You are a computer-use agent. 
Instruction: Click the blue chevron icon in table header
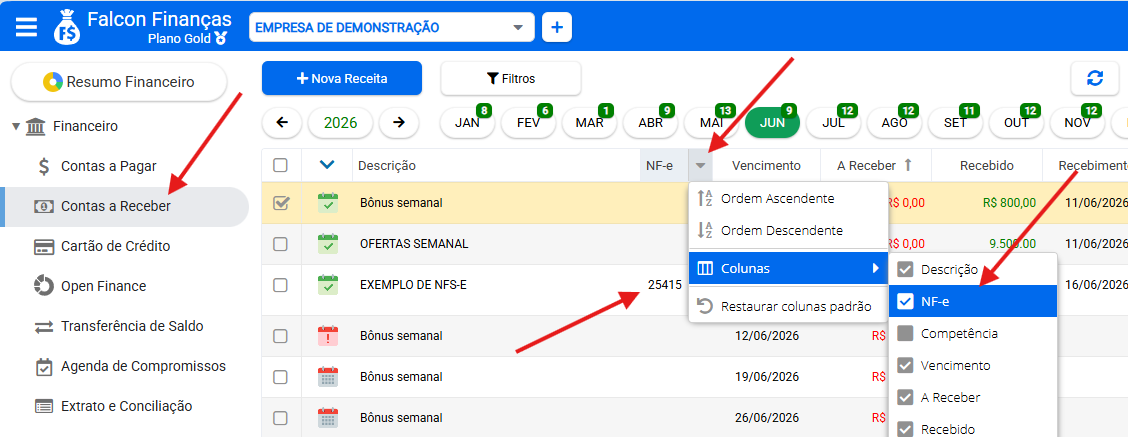click(327, 165)
